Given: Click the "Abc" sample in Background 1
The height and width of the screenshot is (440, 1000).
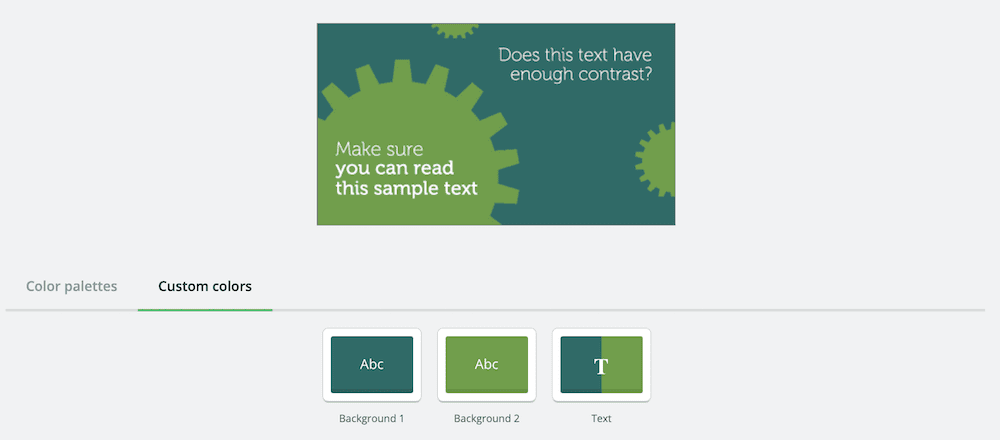Looking at the screenshot, I should 372,365.
